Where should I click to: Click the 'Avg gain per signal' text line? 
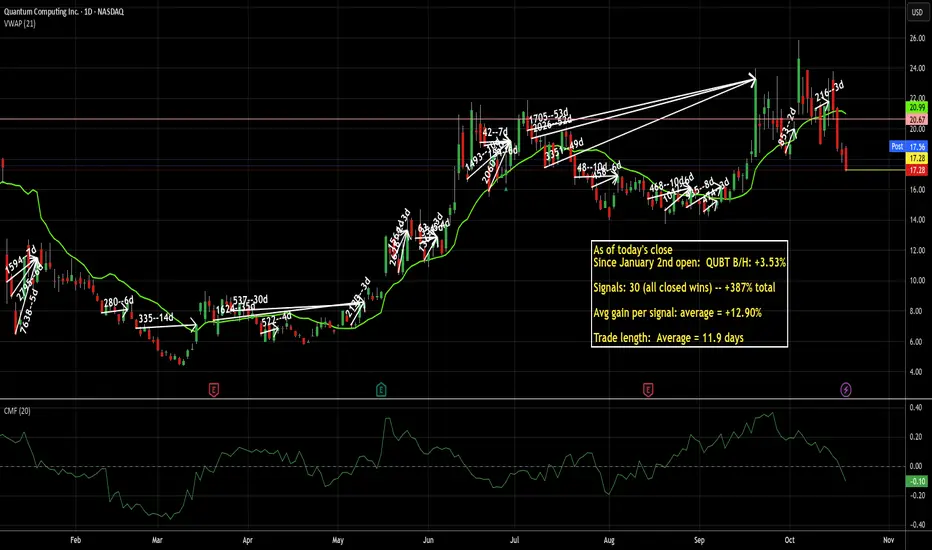(678, 313)
